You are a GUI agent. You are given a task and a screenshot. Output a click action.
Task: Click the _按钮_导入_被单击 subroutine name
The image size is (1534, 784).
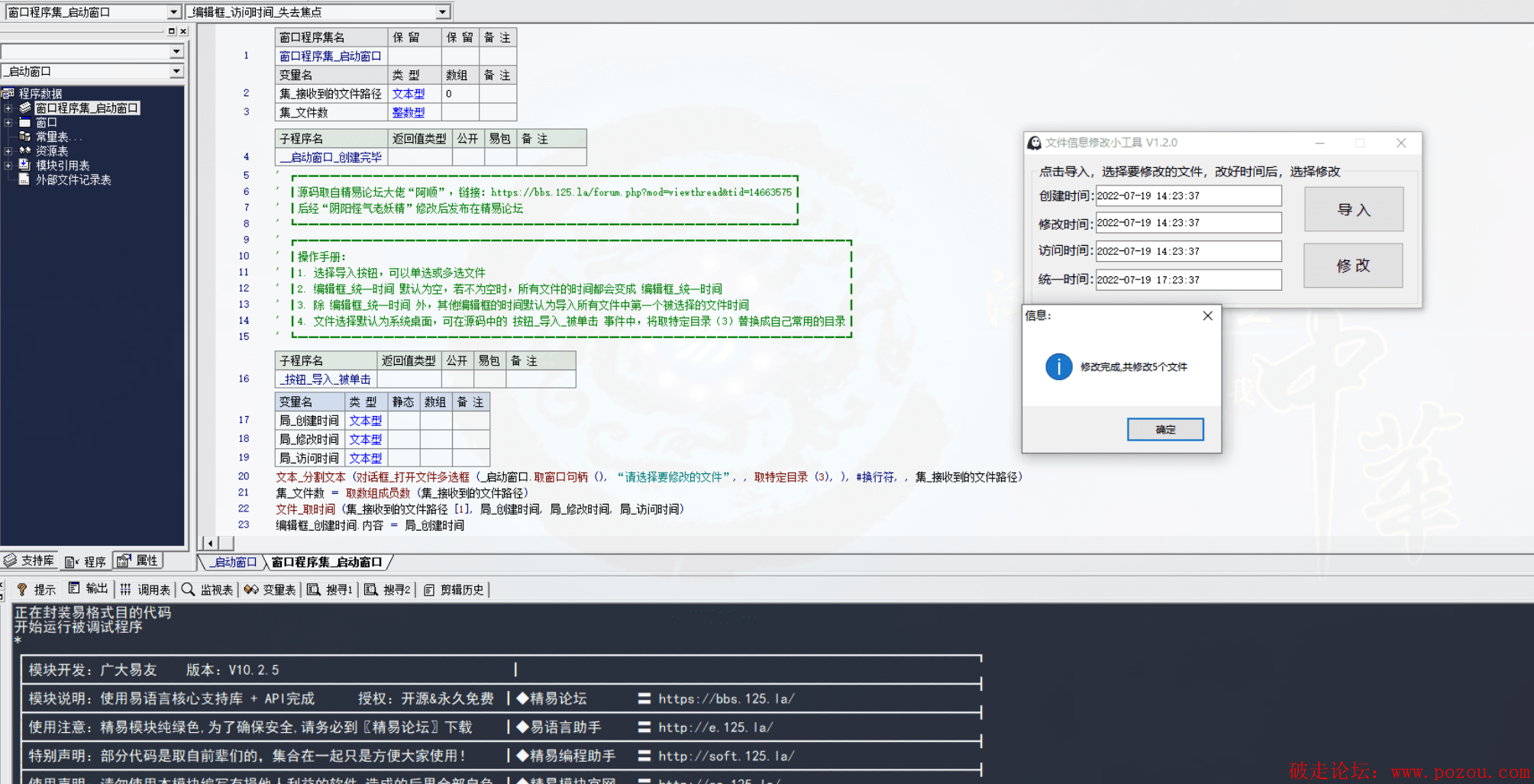click(325, 379)
